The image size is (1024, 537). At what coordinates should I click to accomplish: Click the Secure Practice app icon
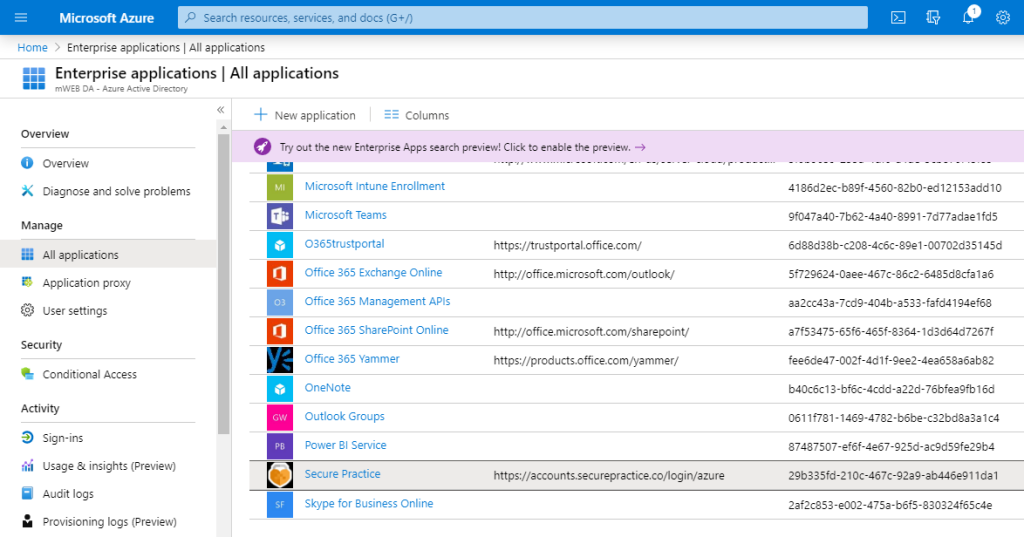279,475
